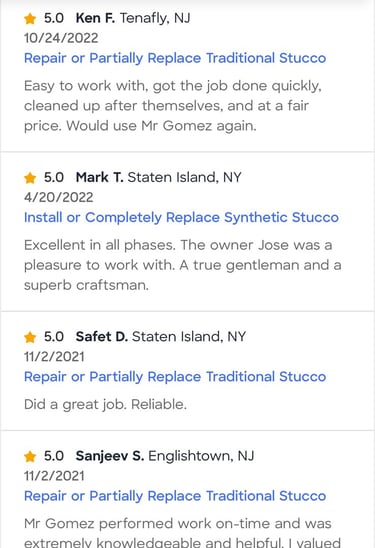Click Sanjeev S.'s partially visible review text
This screenshot has width=375, height=548.
[182, 532]
